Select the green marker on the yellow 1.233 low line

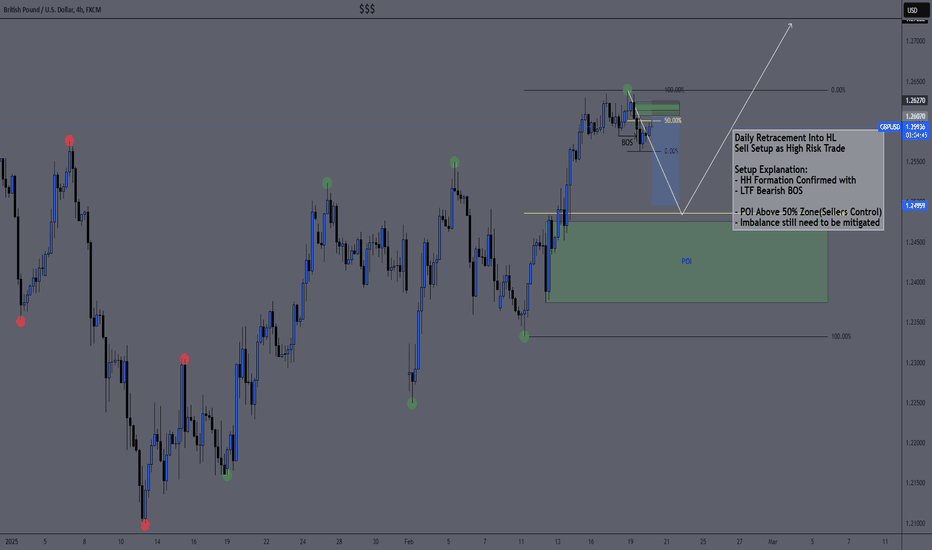click(524, 337)
